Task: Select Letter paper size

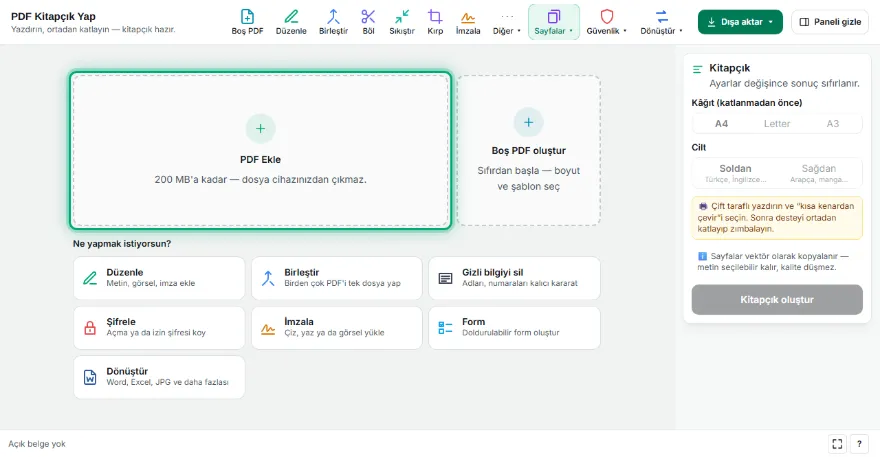Action: [x=777, y=124]
